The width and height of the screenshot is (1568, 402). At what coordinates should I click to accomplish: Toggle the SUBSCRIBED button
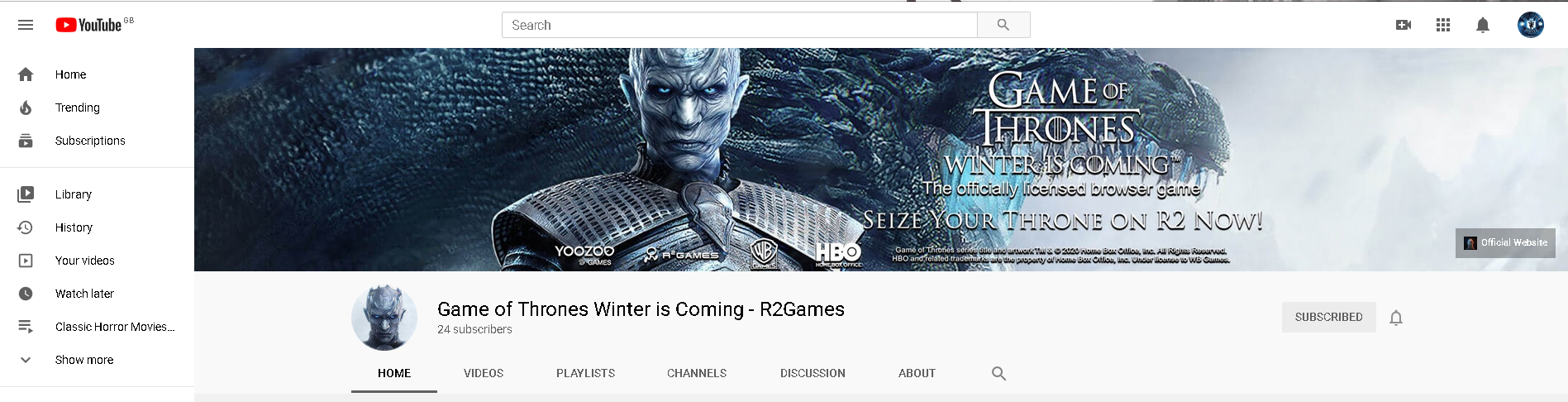point(1328,317)
